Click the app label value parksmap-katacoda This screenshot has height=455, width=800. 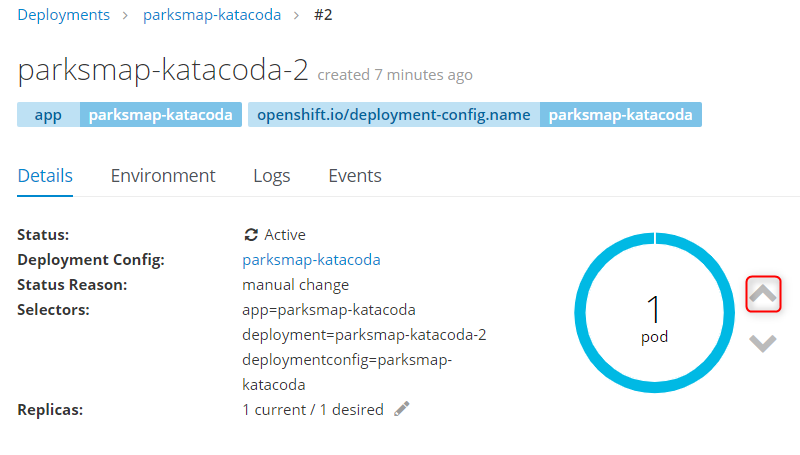click(161, 115)
